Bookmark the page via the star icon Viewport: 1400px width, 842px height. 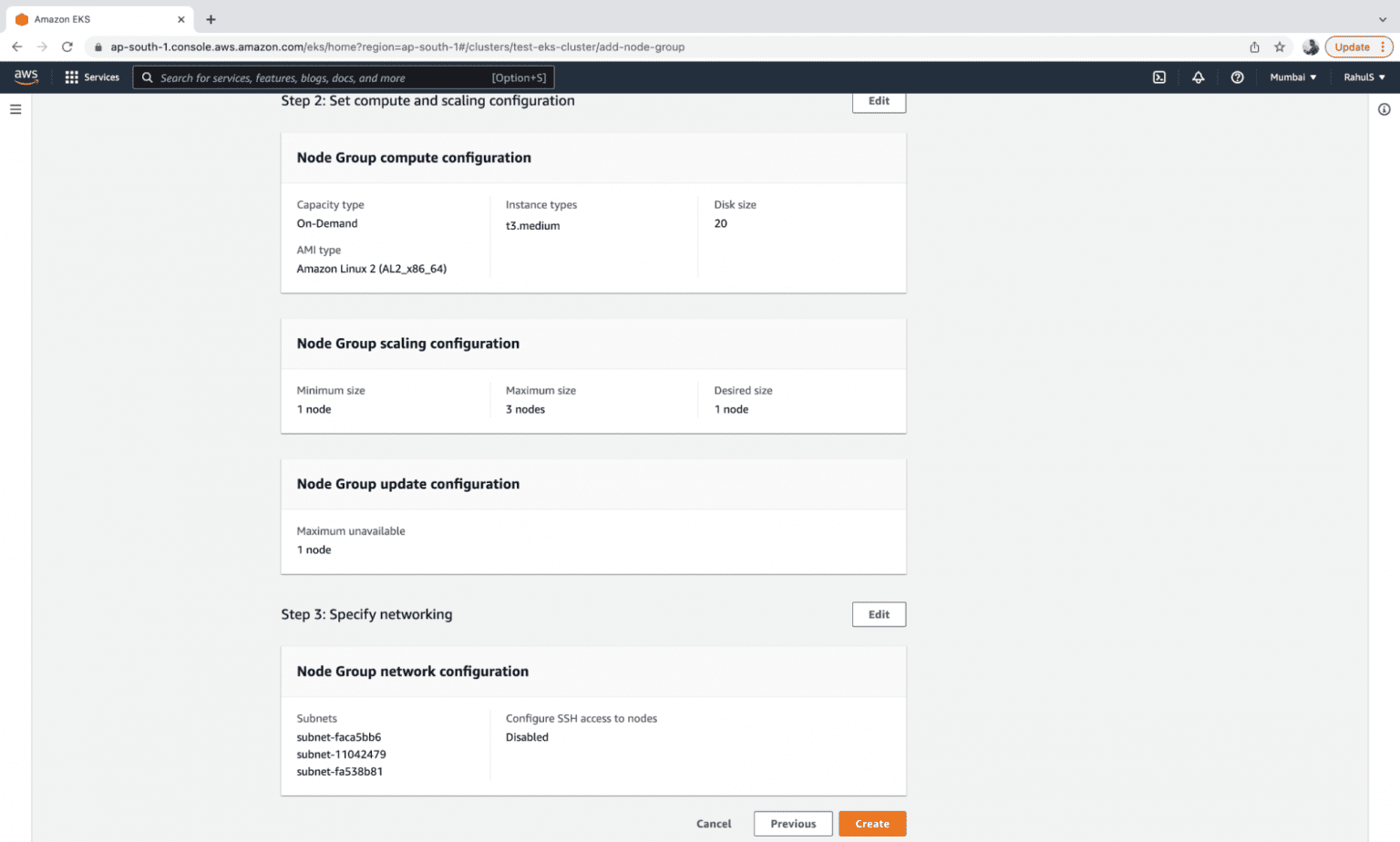point(1280,46)
